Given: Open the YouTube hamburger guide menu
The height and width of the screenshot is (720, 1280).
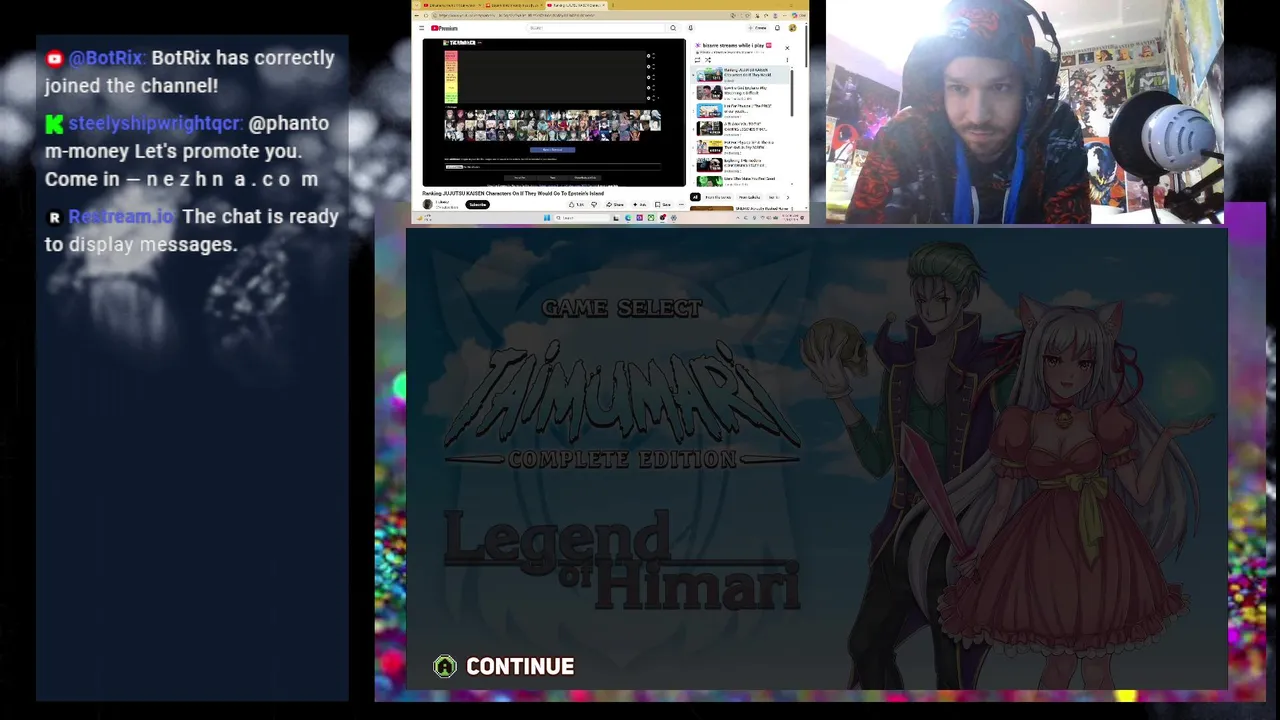Looking at the screenshot, I should (x=421, y=28).
